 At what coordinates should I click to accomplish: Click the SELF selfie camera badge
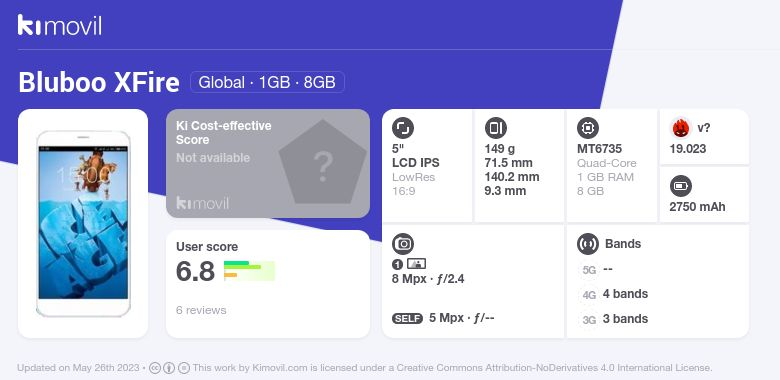point(407,318)
